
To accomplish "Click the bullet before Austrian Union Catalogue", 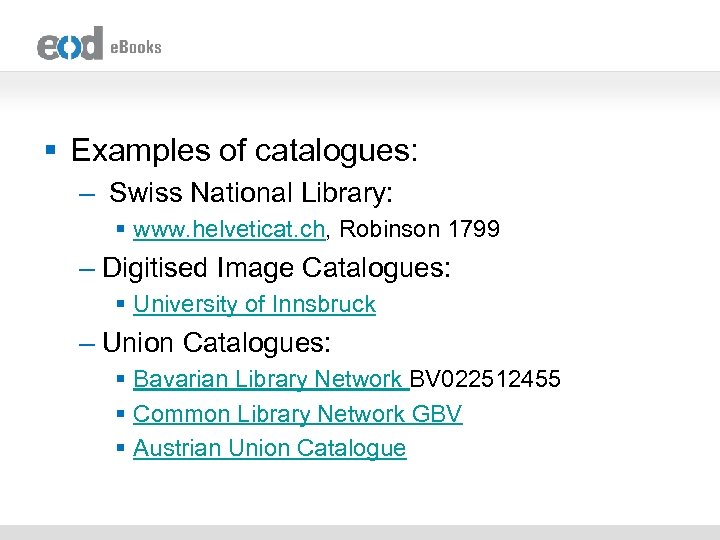I will 122,450.
